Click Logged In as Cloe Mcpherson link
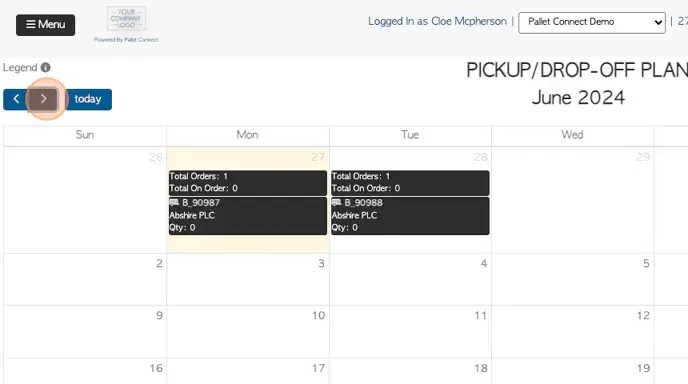688x384 pixels. (437, 22)
